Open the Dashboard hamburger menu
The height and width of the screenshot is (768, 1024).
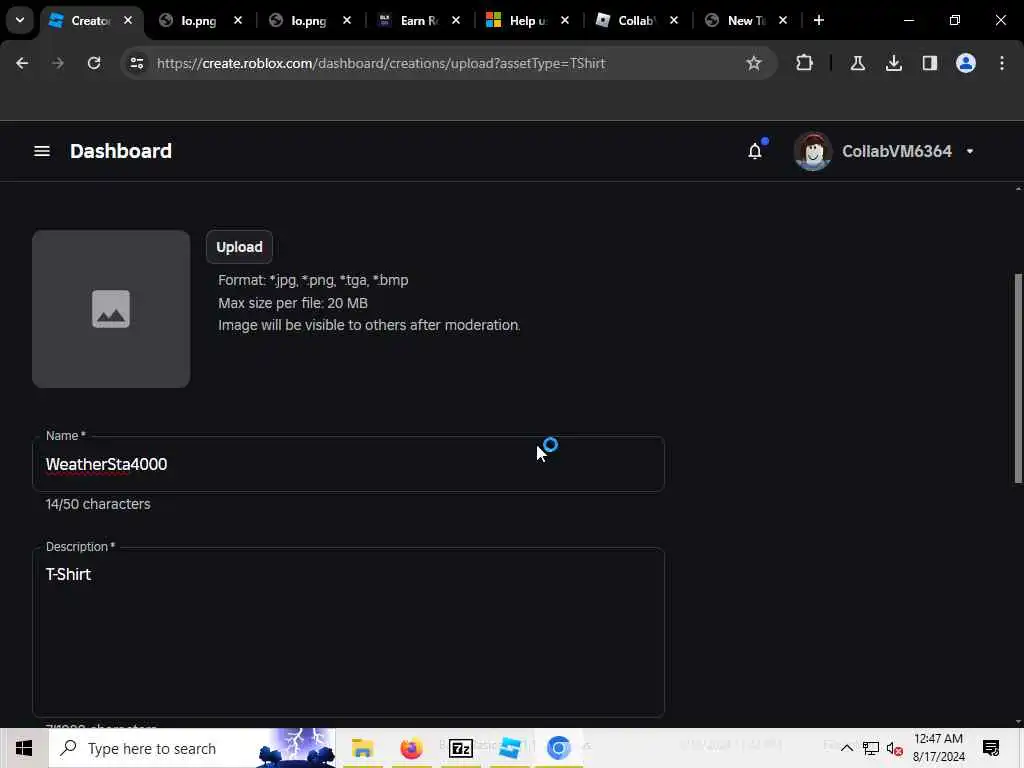click(x=42, y=152)
